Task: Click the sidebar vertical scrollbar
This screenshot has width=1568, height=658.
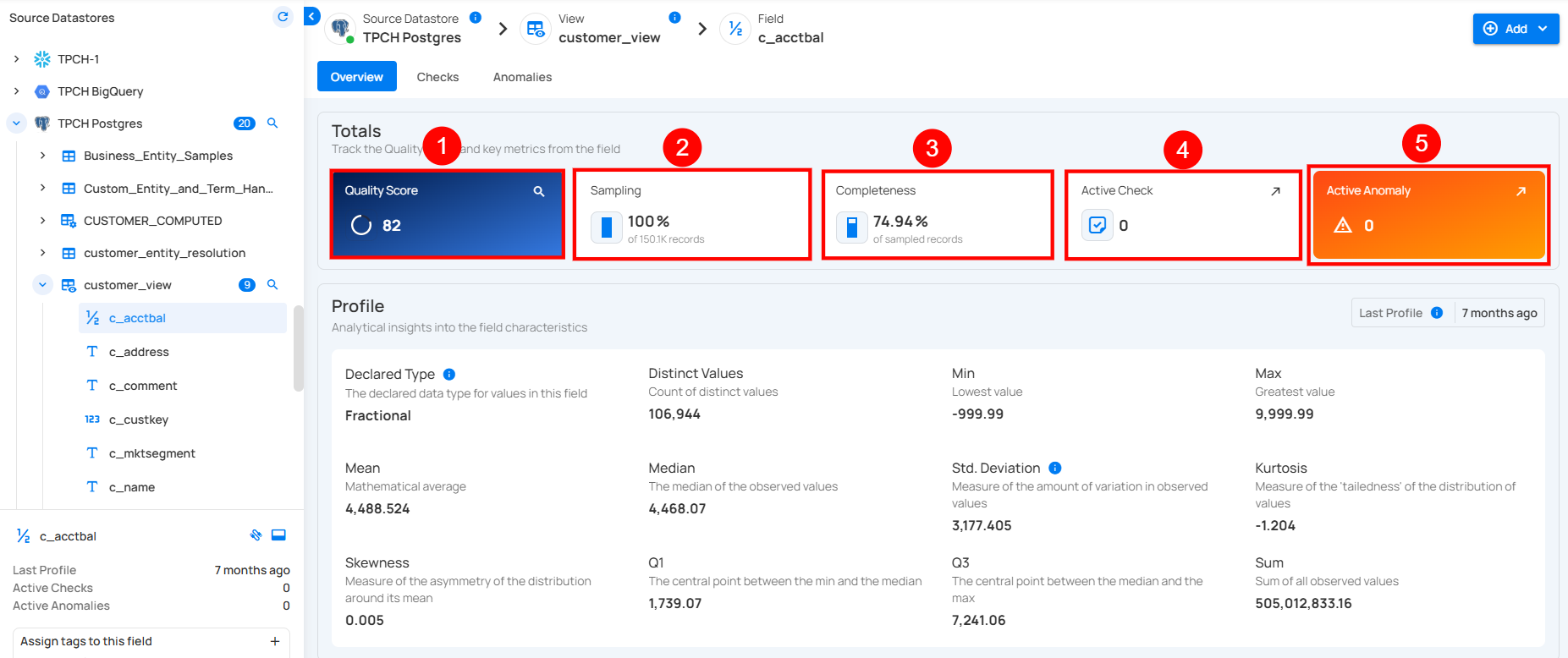Action: pos(298,348)
